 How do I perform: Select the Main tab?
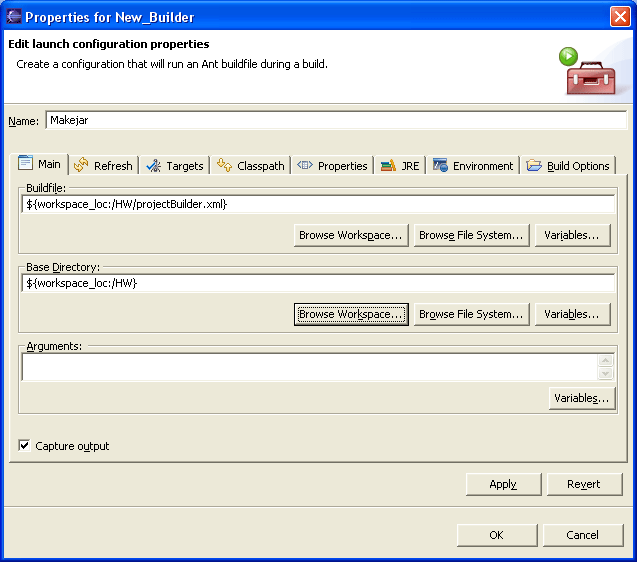(x=39, y=163)
